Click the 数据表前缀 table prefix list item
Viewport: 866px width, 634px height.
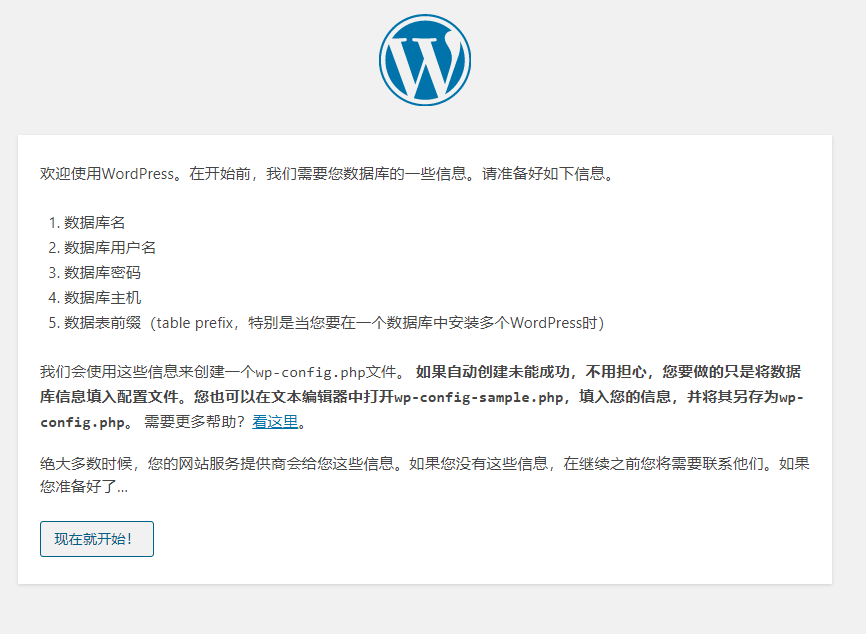[334, 323]
